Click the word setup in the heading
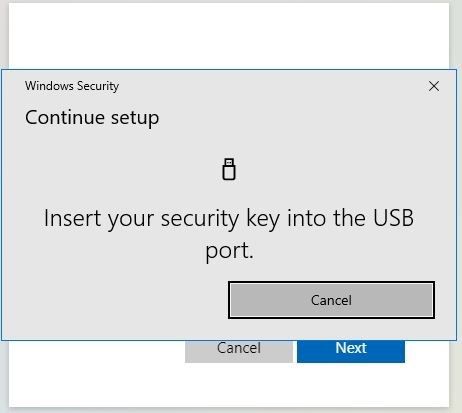Image resolution: width=462 pixels, height=413 pixels. (135, 119)
